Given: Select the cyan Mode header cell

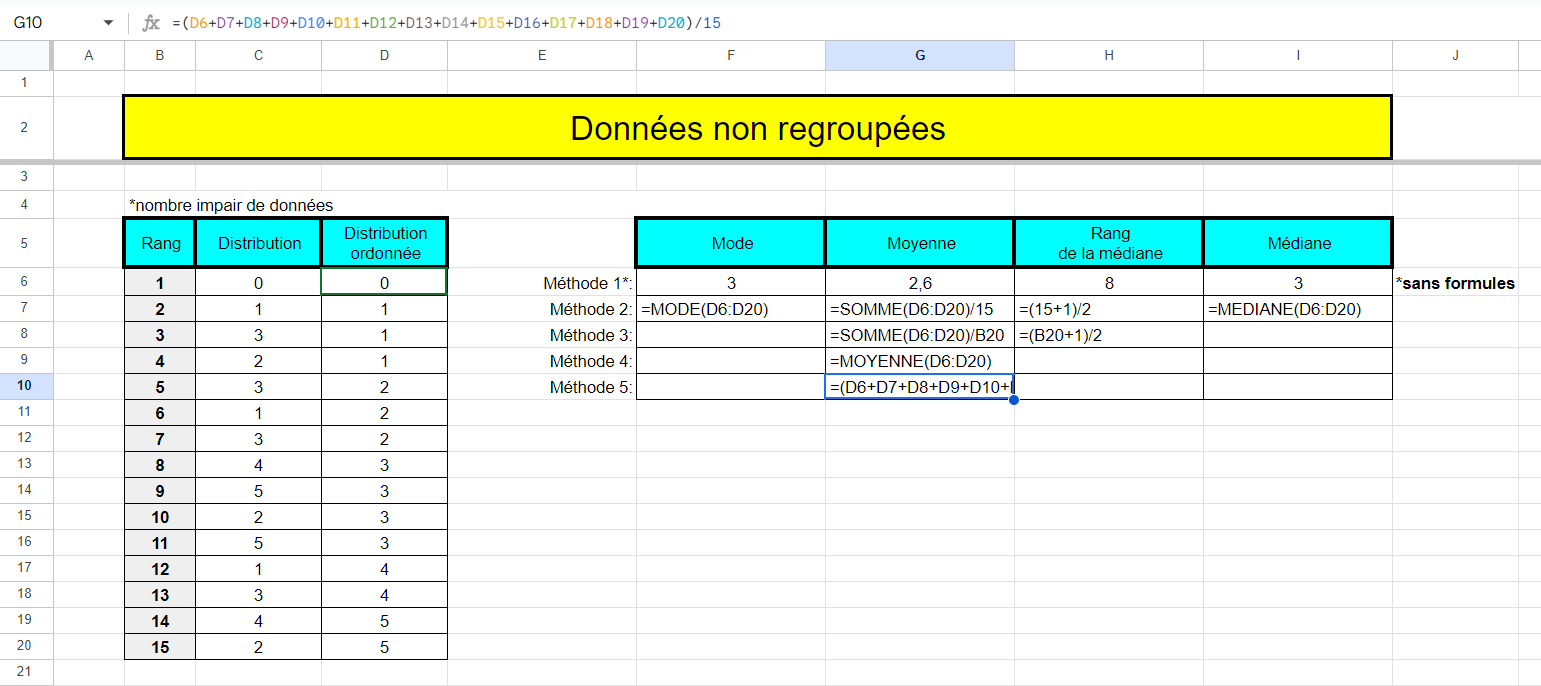Looking at the screenshot, I should [x=730, y=242].
